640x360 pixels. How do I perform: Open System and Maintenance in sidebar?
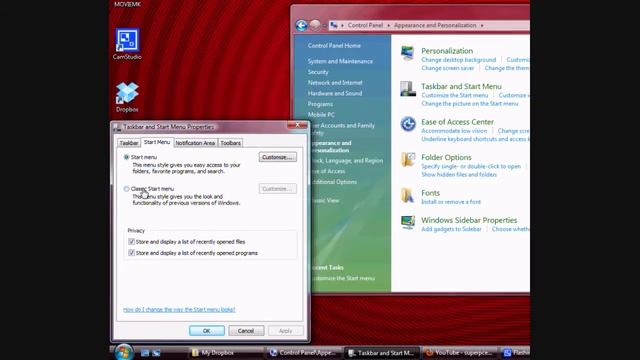340,61
